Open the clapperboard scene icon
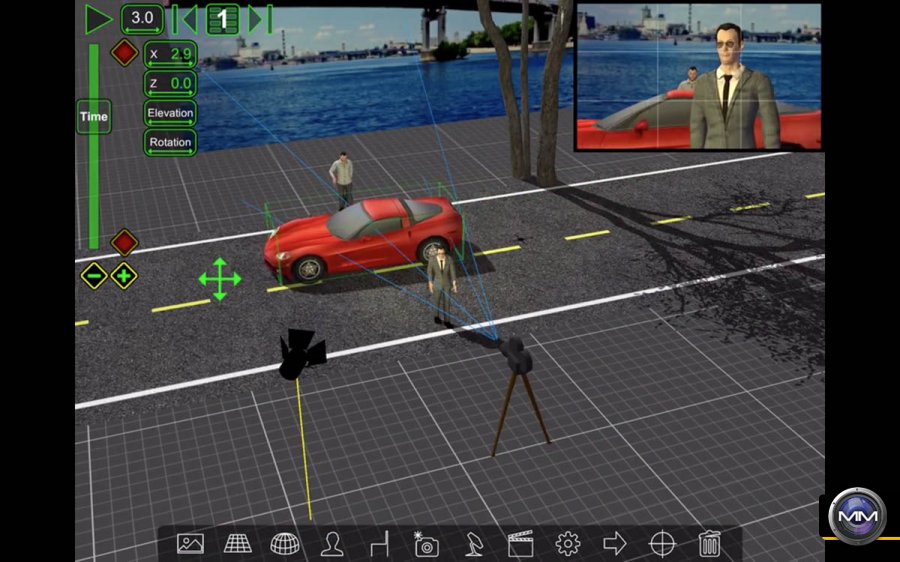The image size is (900, 562). [x=521, y=543]
